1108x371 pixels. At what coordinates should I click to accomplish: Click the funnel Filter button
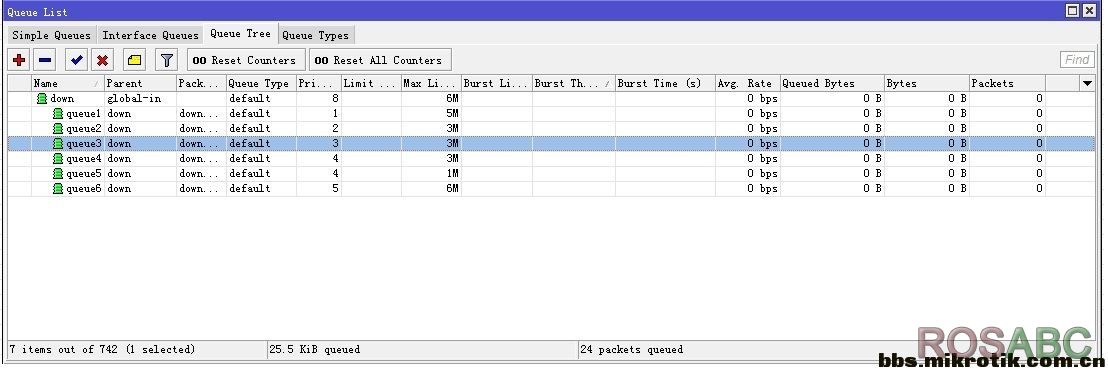click(x=167, y=60)
